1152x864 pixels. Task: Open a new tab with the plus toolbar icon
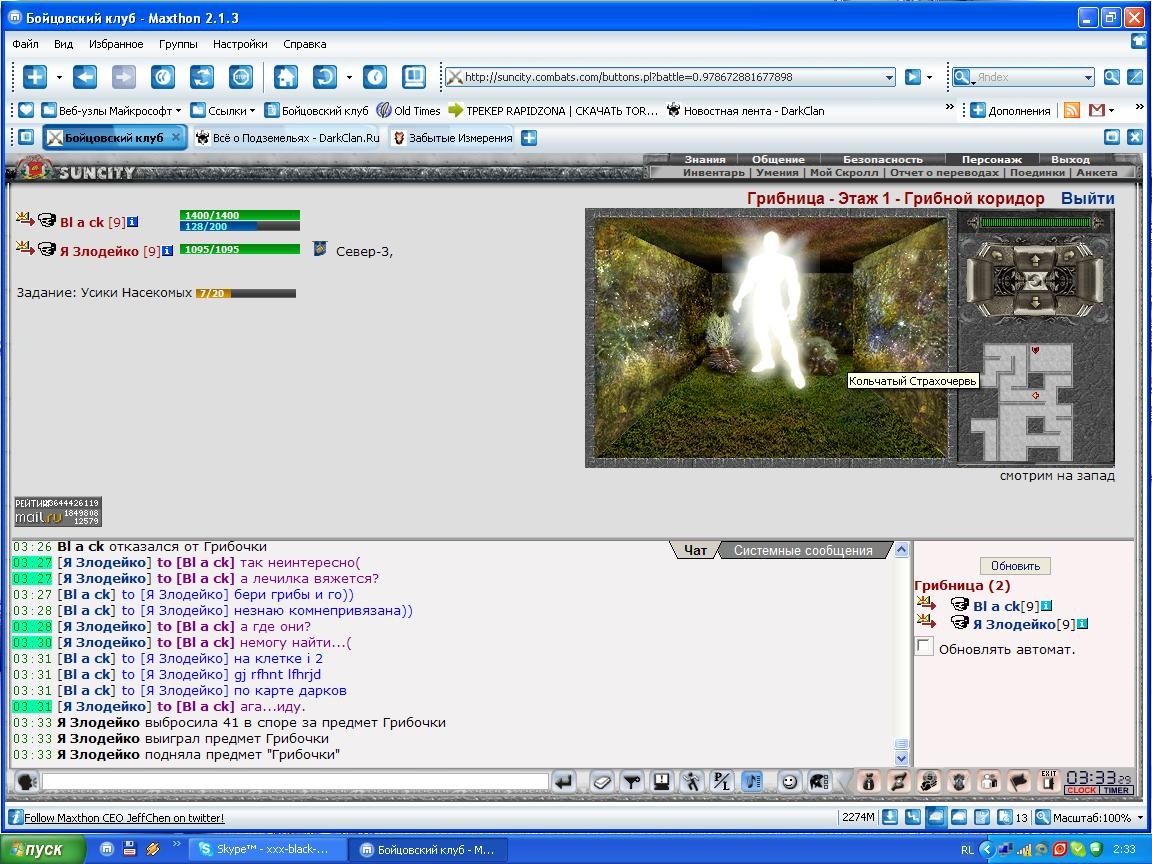35,76
